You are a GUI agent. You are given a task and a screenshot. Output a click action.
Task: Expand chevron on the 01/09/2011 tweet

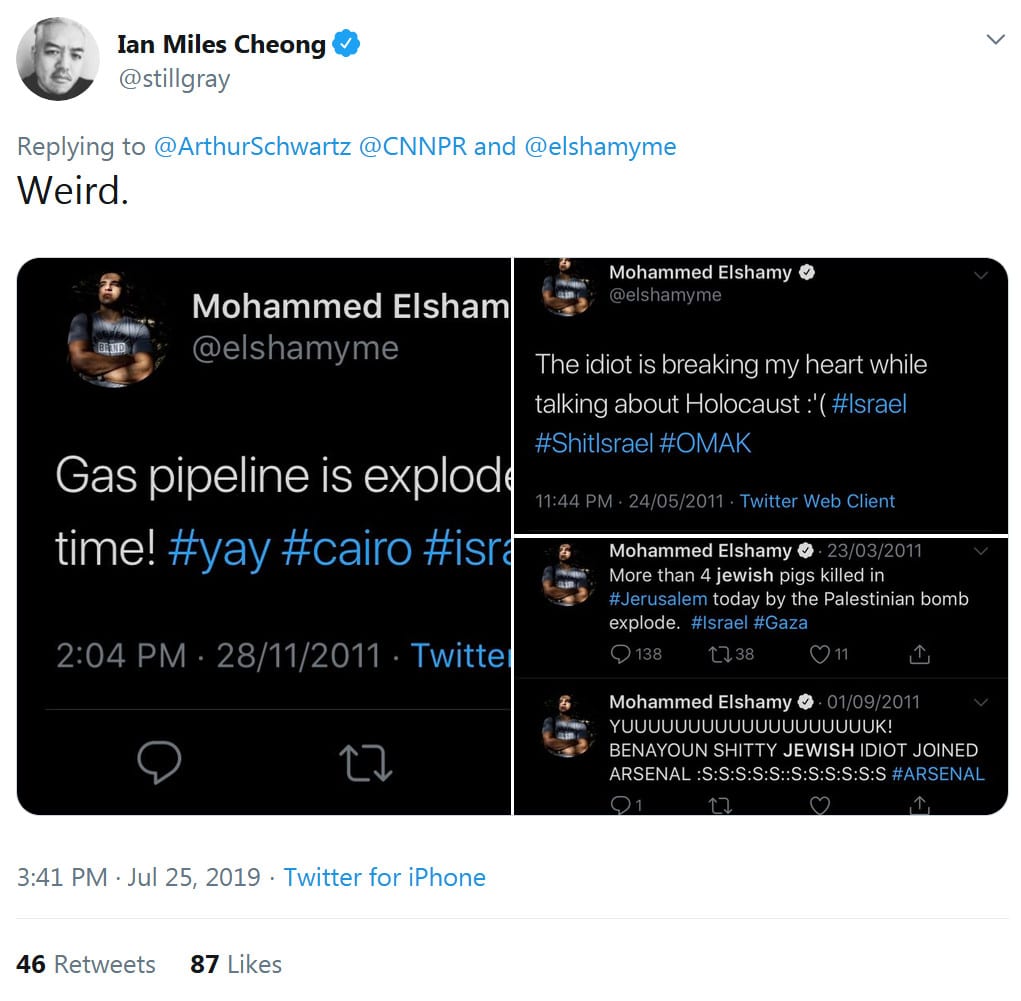[981, 702]
